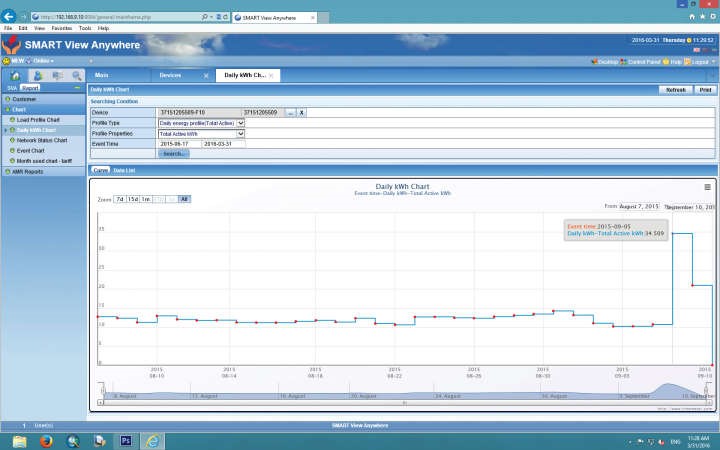Click the Event Time start date field
Viewport: 720px width, 450px height.
(x=180, y=144)
